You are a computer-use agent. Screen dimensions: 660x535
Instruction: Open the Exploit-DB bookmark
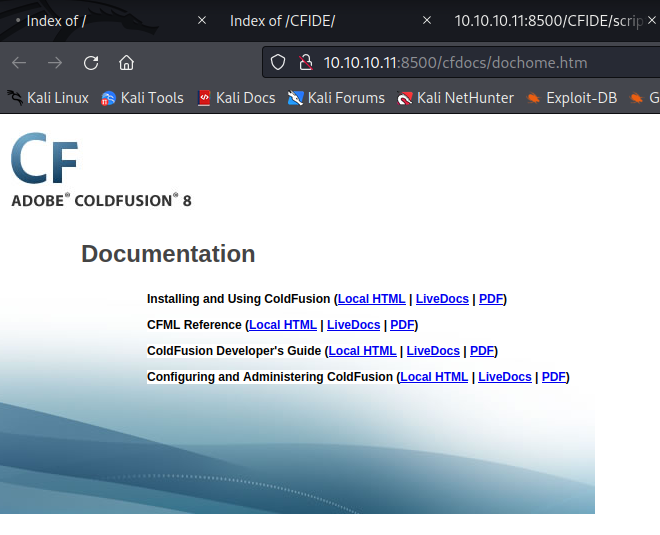click(x=572, y=98)
